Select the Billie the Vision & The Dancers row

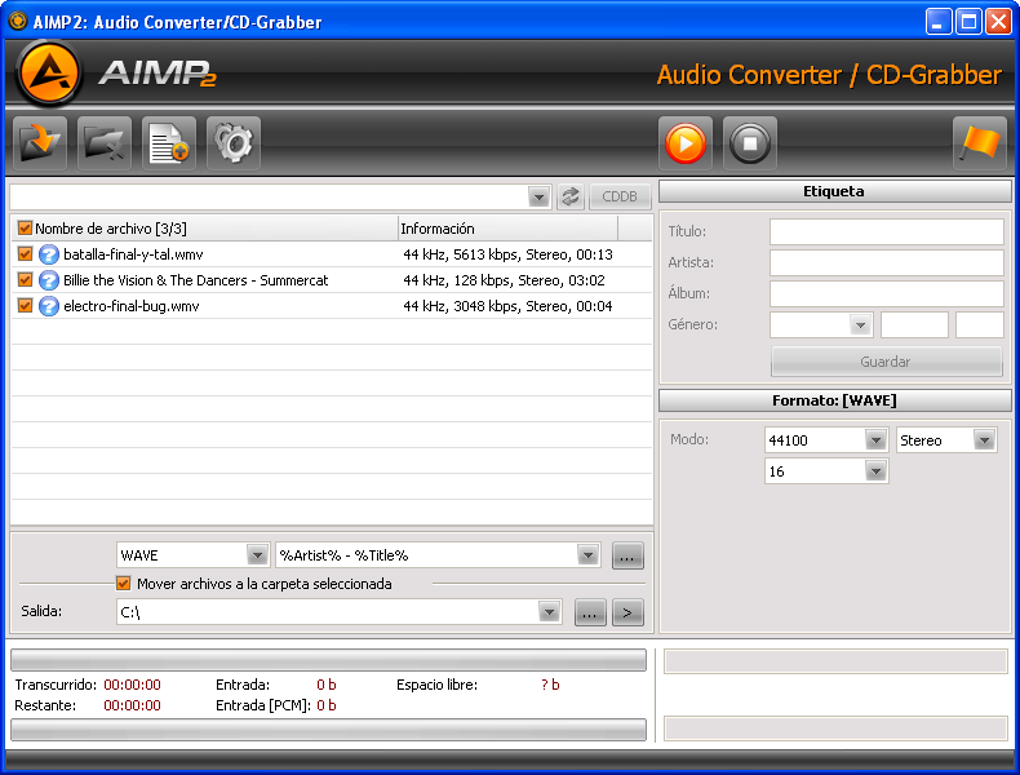pyautogui.click(x=332, y=280)
